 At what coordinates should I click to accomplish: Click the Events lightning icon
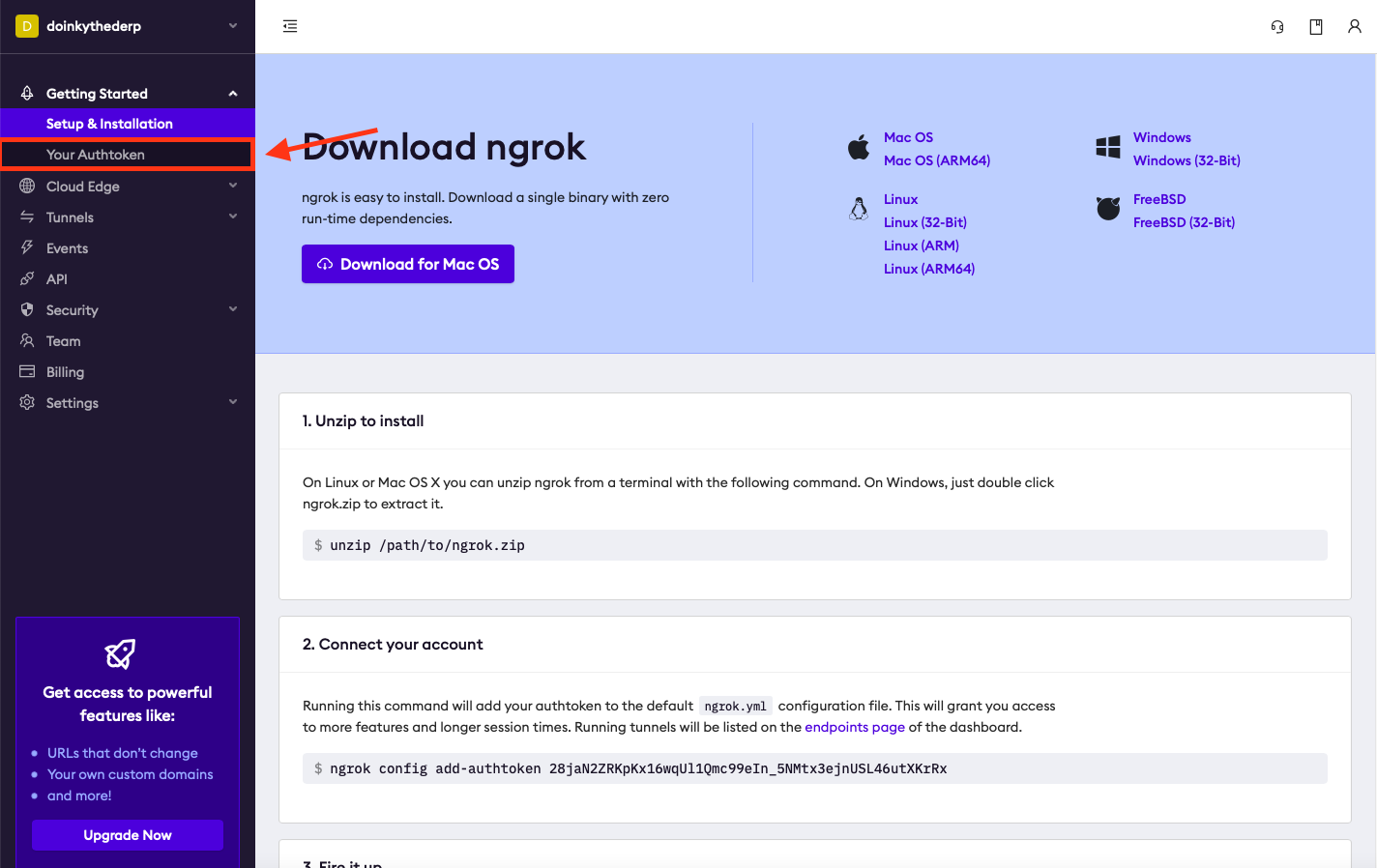27,248
